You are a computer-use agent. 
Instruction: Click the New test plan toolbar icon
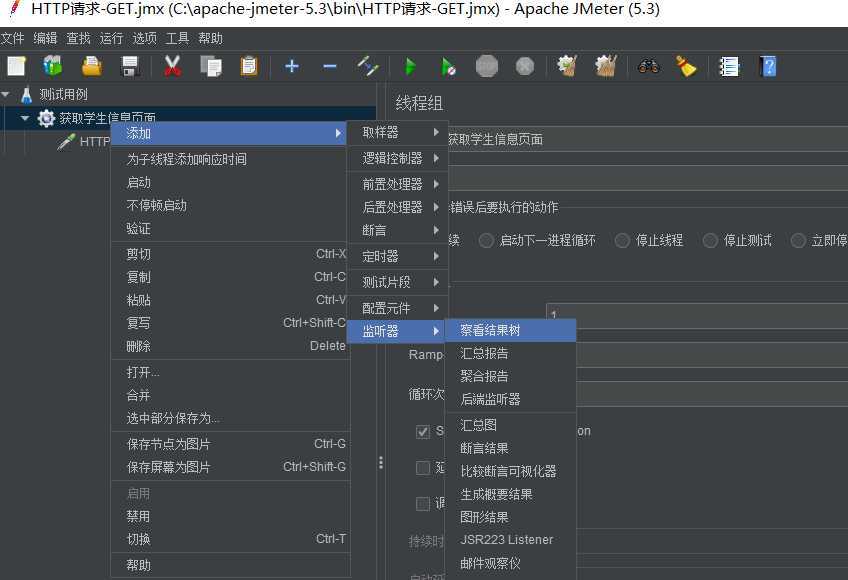tap(16, 67)
